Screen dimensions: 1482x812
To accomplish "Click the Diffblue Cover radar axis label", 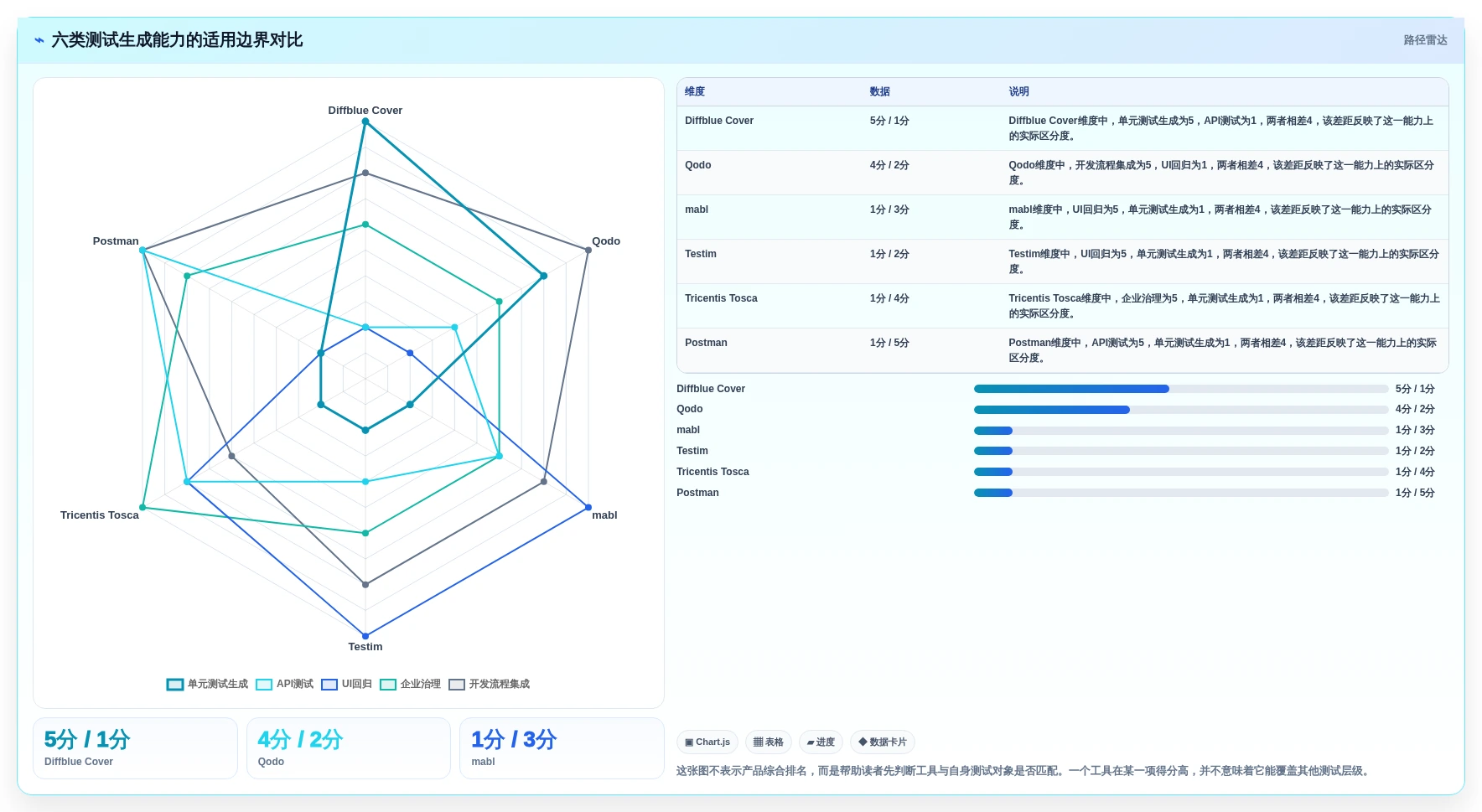I will (x=365, y=111).
